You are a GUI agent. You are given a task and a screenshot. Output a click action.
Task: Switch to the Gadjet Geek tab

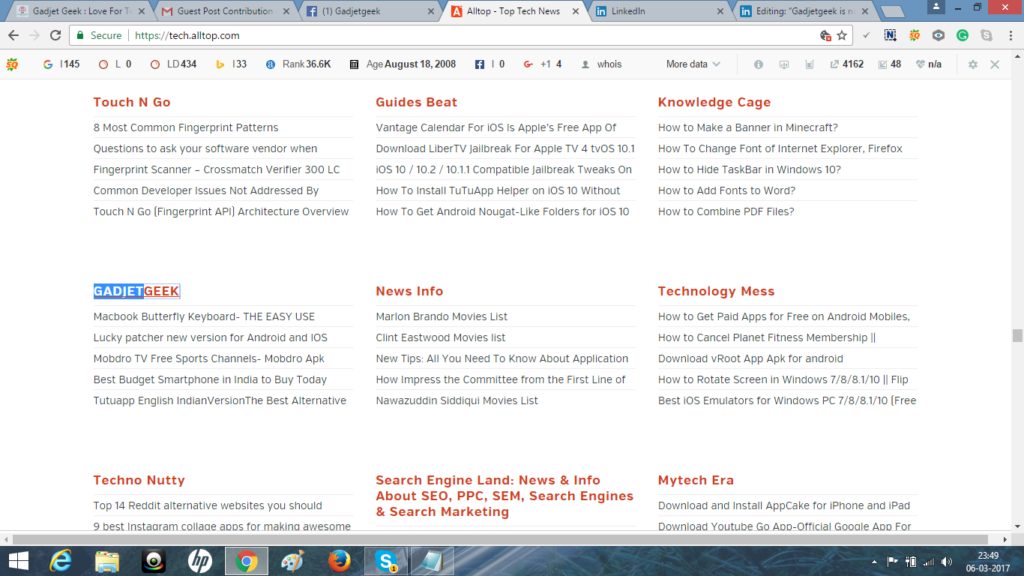click(x=82, y=11)
